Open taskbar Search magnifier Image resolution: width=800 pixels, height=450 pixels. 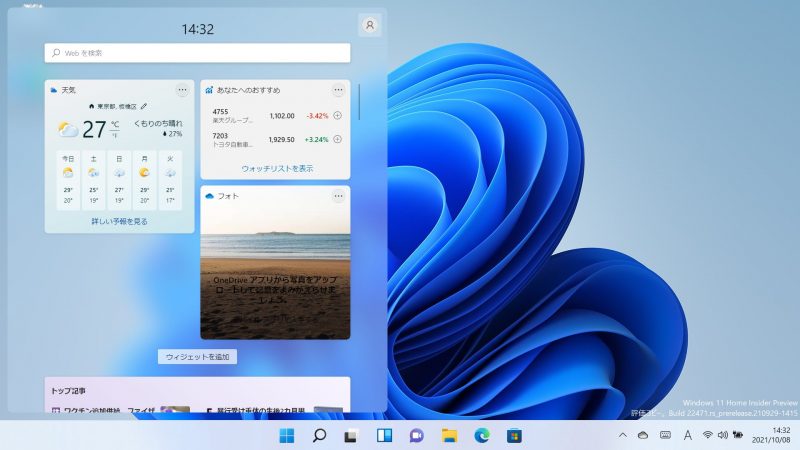coord(319,435)
